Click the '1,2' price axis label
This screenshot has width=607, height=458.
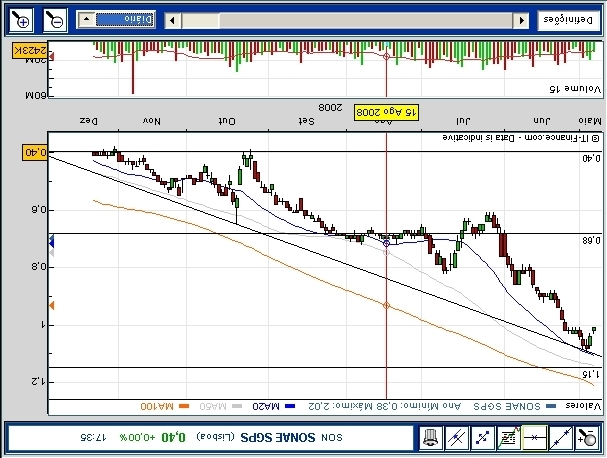point(38,382)
